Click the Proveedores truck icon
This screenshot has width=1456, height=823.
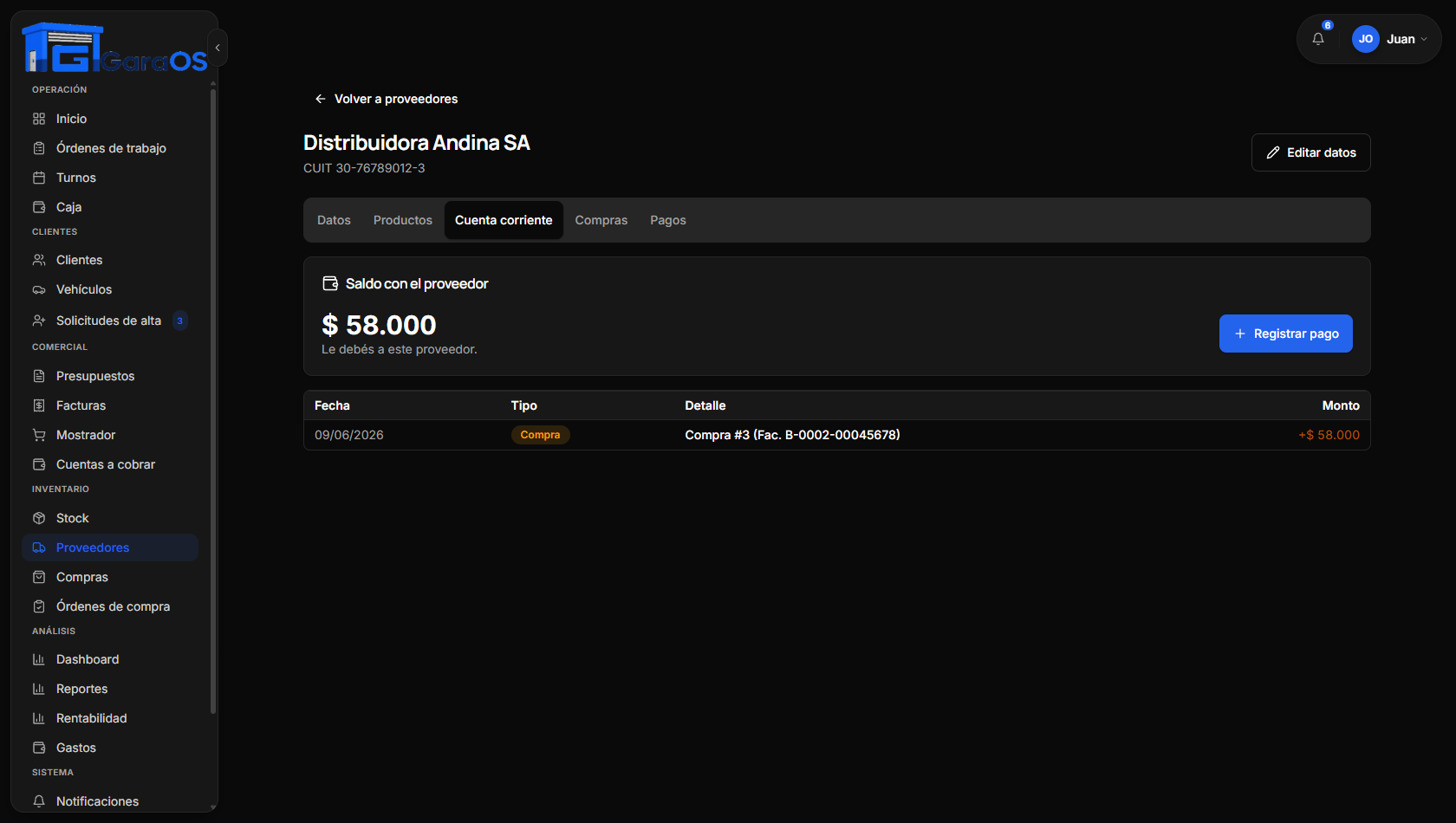pos(39,548)
